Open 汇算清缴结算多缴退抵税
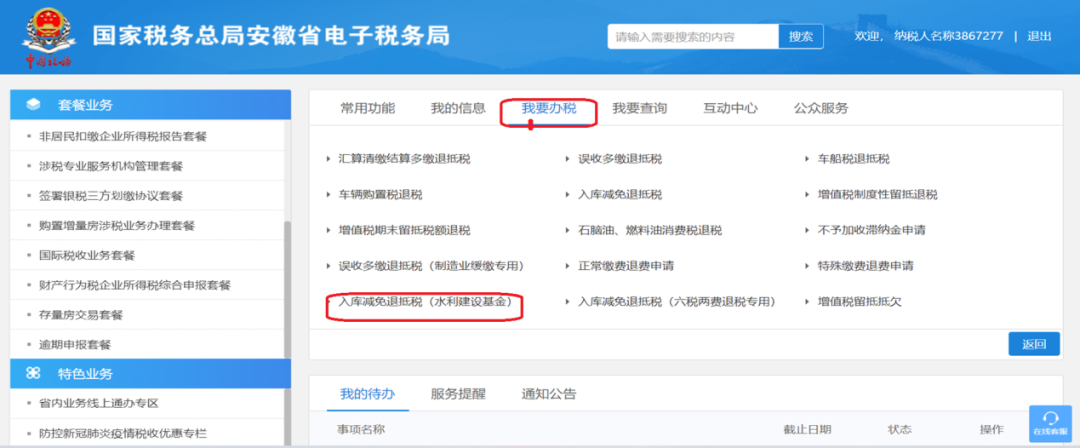This screenshot has height=448, width=1080. coord(405,159)
